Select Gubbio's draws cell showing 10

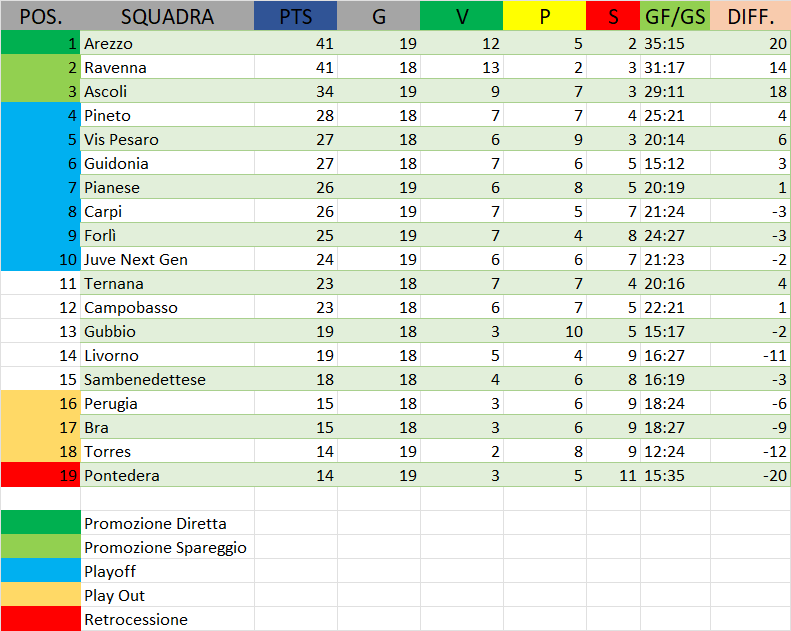coord(544,332)
